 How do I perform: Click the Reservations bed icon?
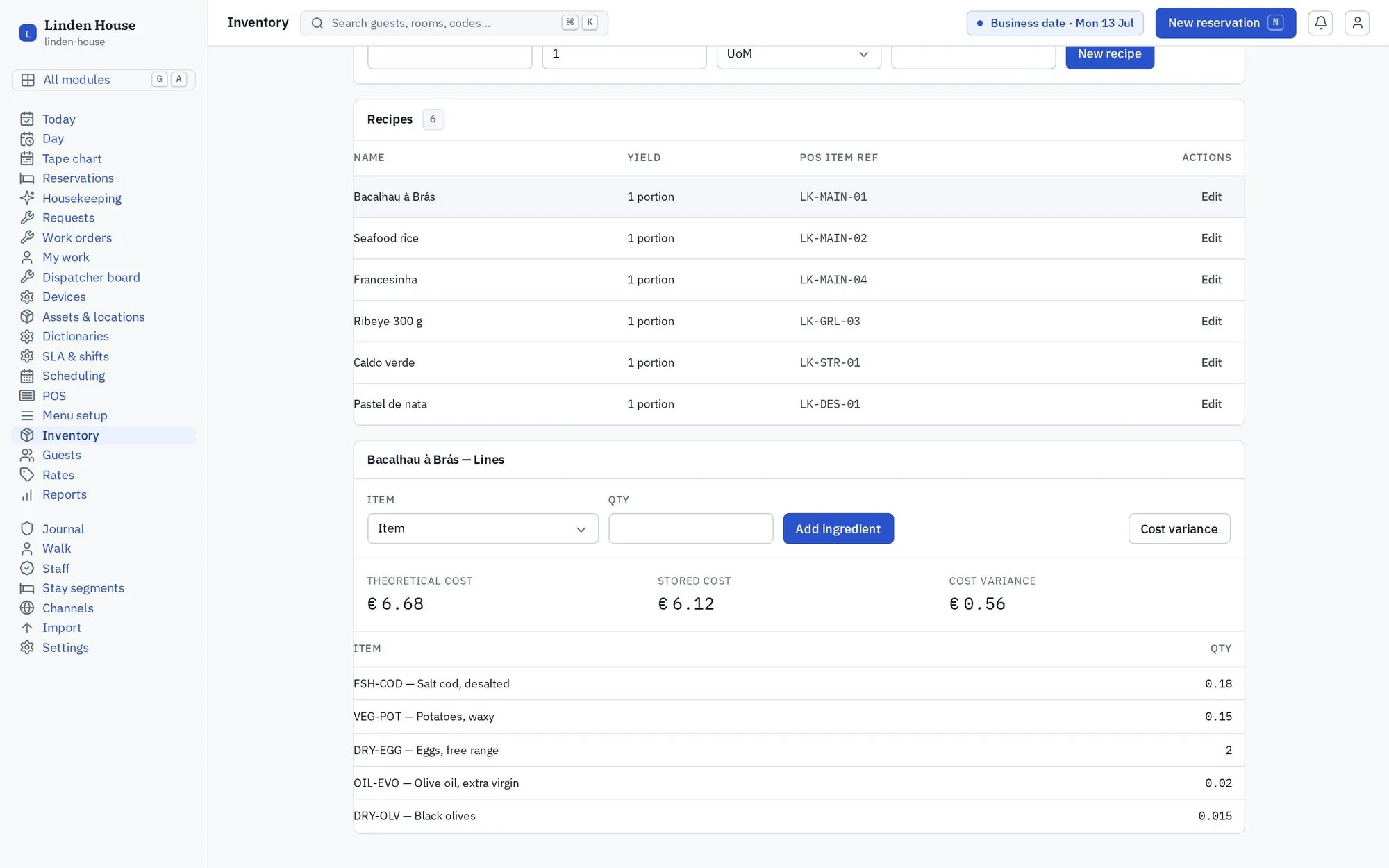pos(27,178)
